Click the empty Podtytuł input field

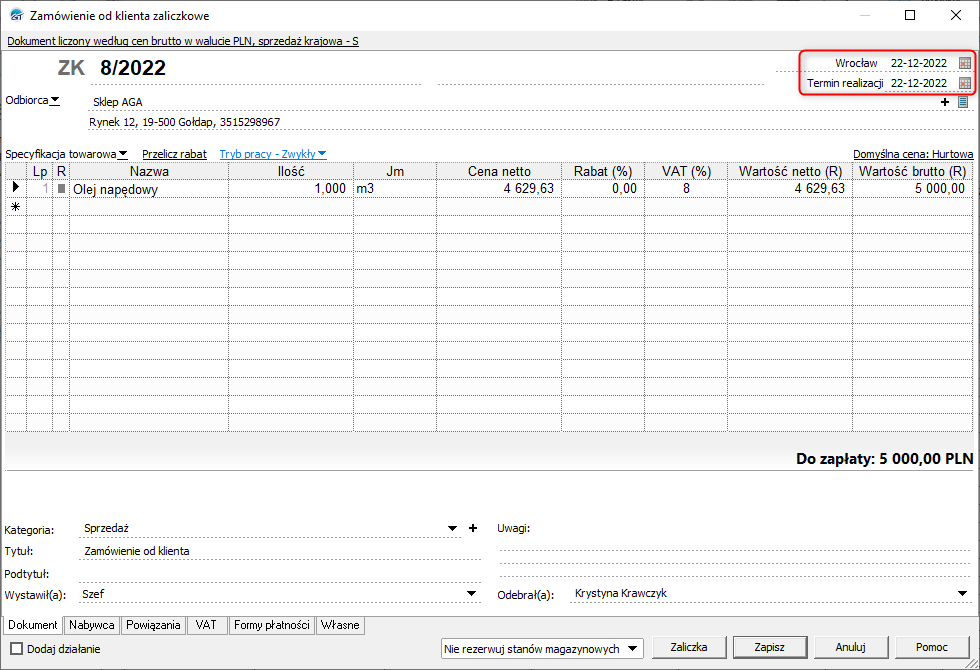pyautogui.click(x=280, y=574)
